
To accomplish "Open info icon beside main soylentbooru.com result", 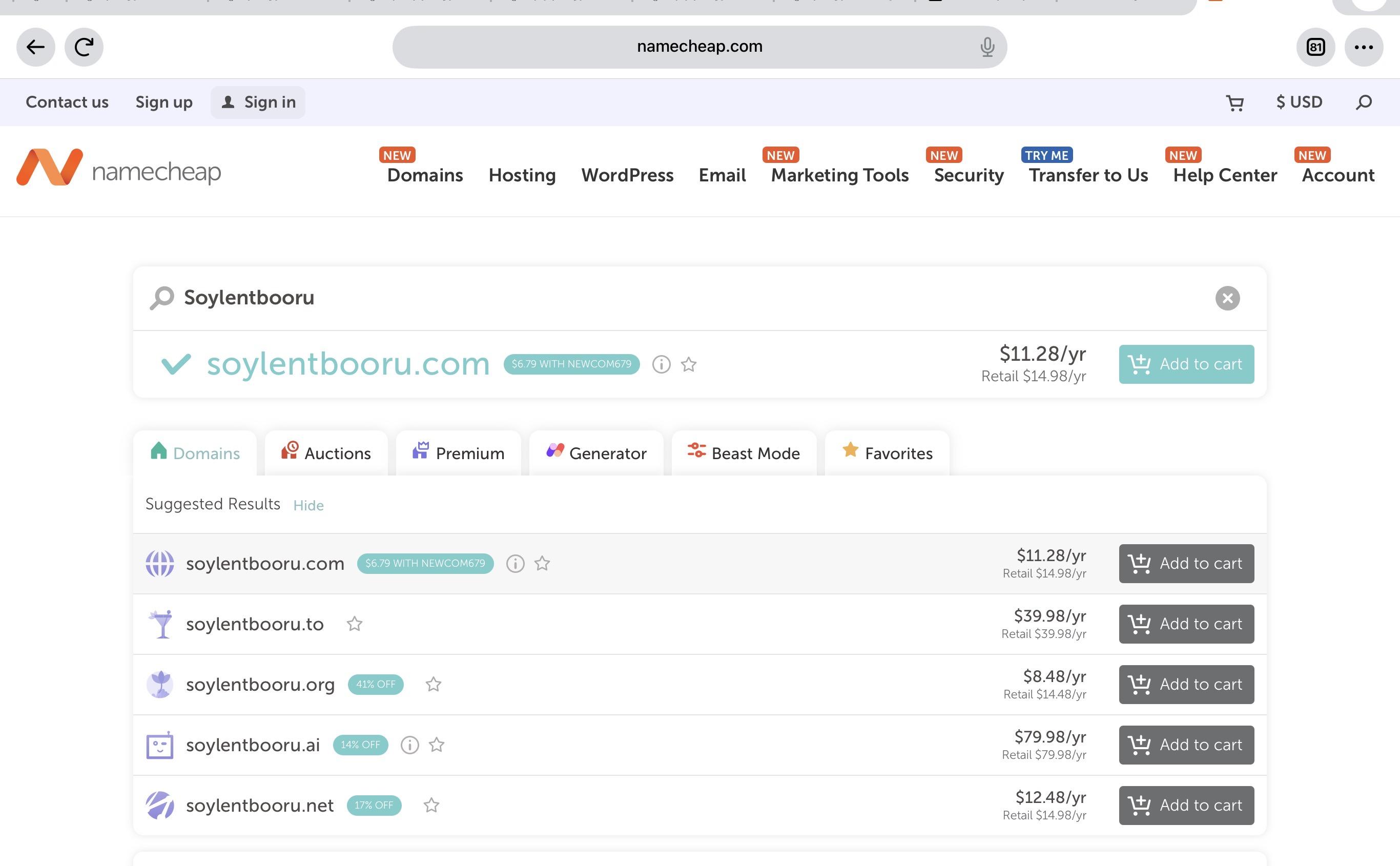I will 662,364.
